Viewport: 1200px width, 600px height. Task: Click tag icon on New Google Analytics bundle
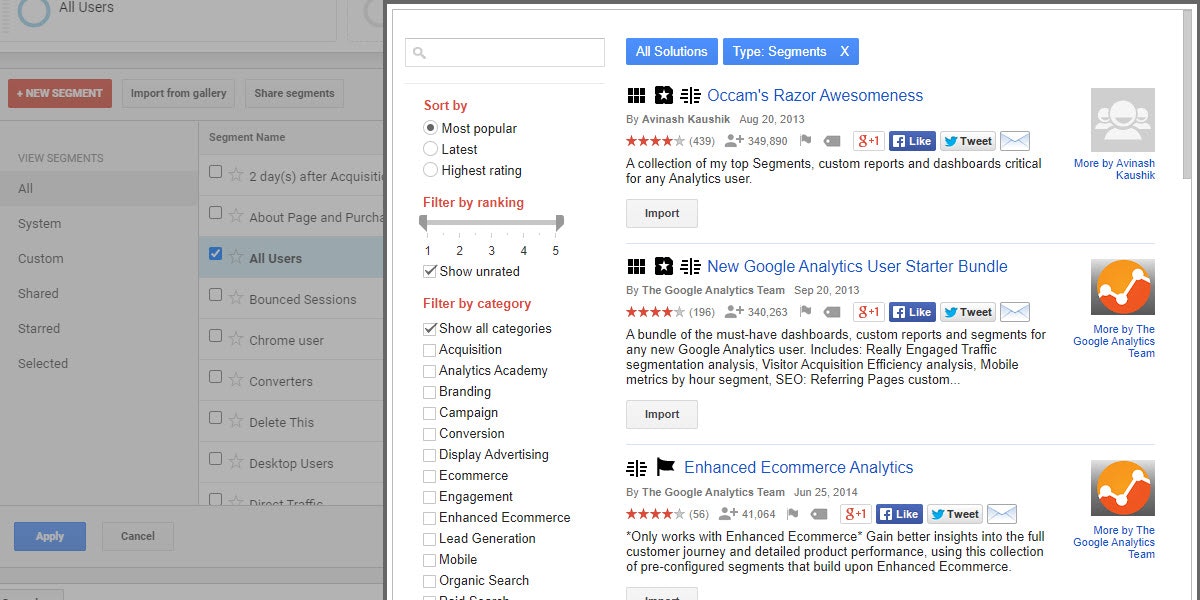coord(819,313)
